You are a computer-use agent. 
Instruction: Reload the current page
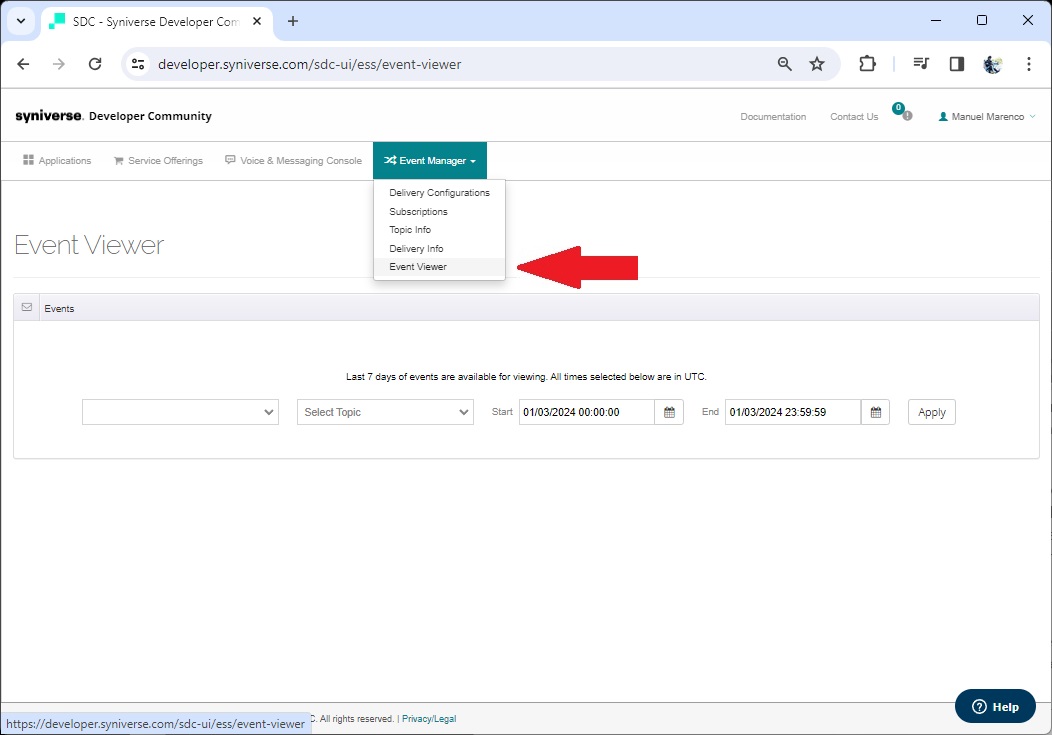click(95, 64)
